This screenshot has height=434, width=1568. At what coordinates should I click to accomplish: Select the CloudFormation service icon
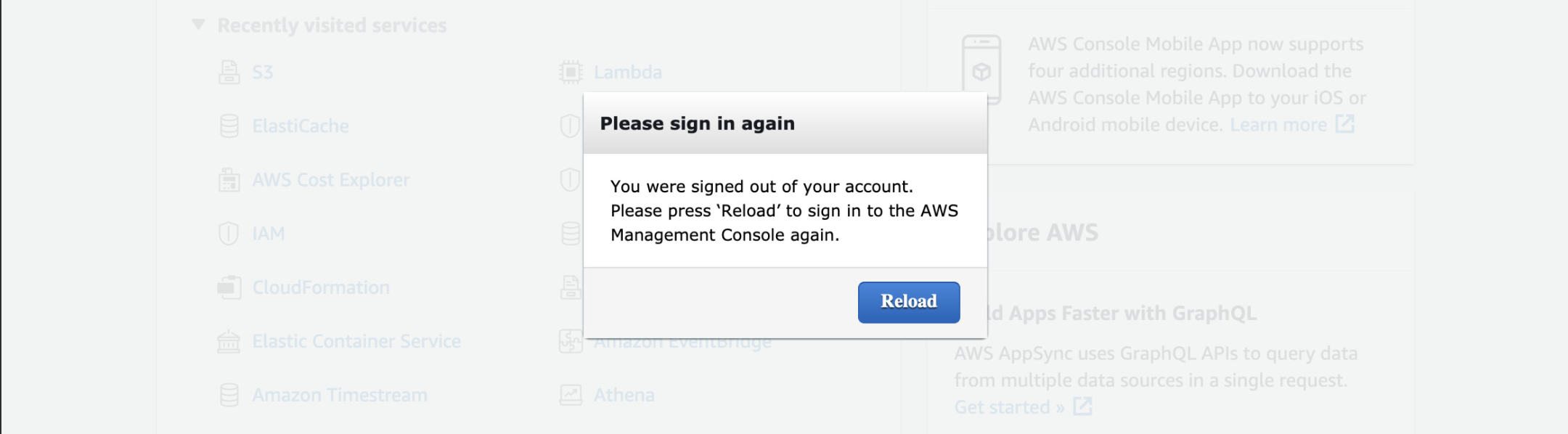tap(229, 287)
